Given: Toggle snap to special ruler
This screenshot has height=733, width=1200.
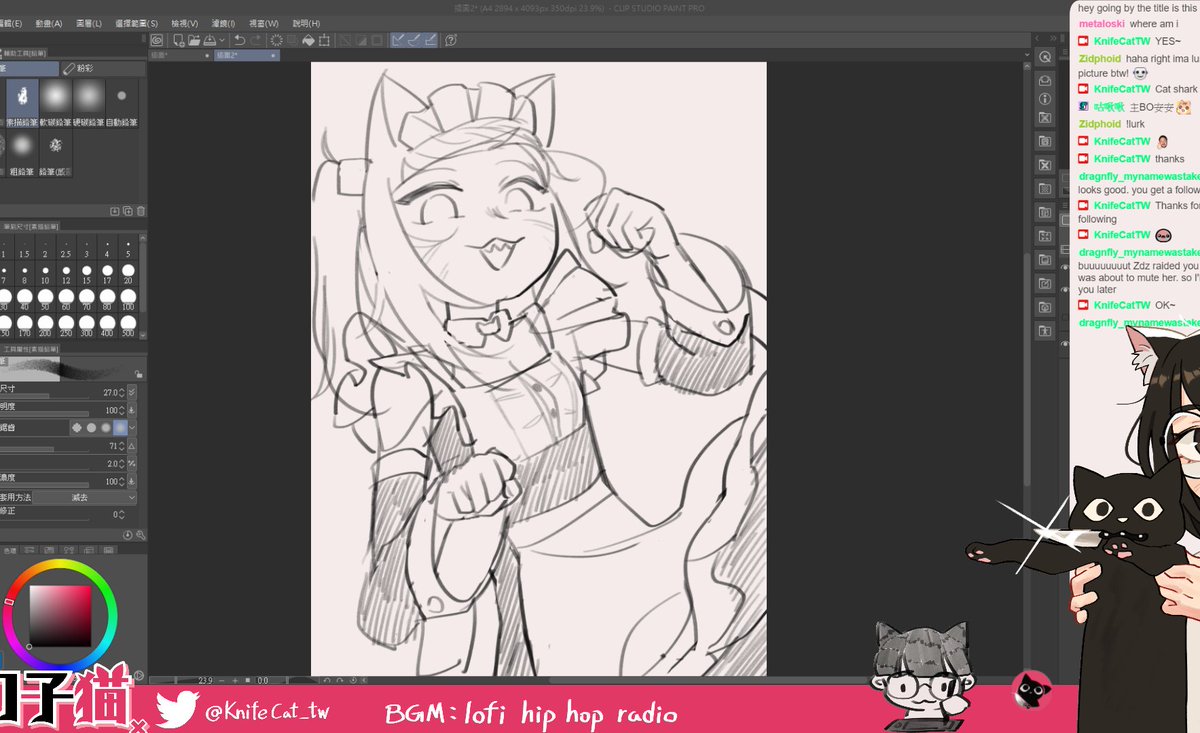Looking at the screenshot, I should (x=414, y=40).
